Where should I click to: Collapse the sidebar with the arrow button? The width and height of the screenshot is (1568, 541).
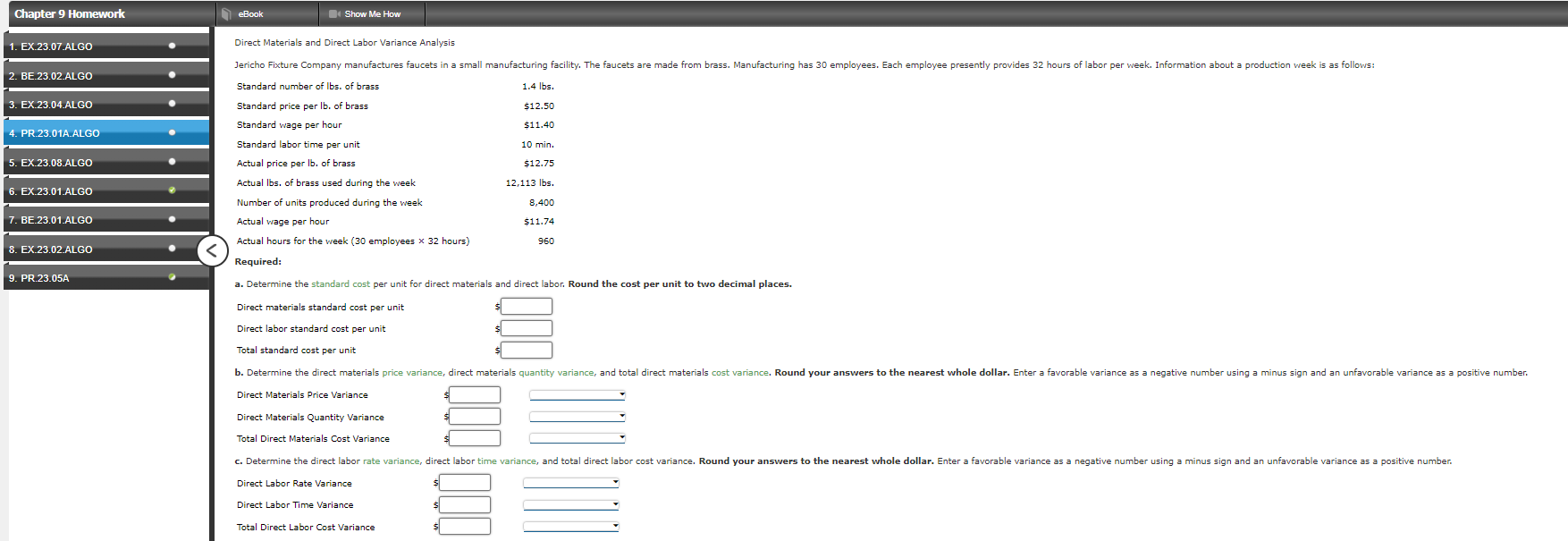click(x=212, y=251)
